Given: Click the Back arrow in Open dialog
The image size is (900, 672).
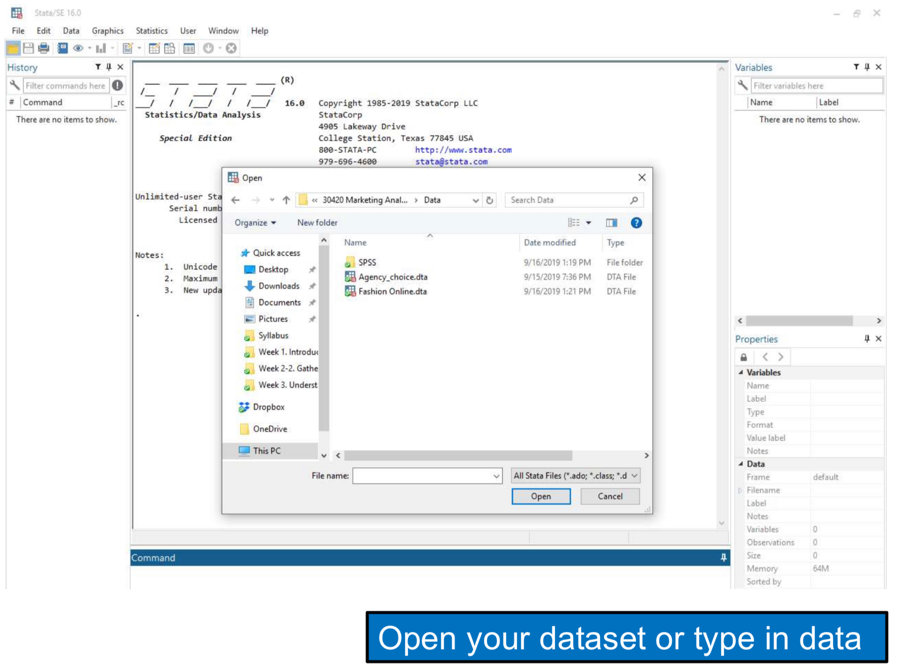Looking at the screenshot, I should [x=235, y=200].
